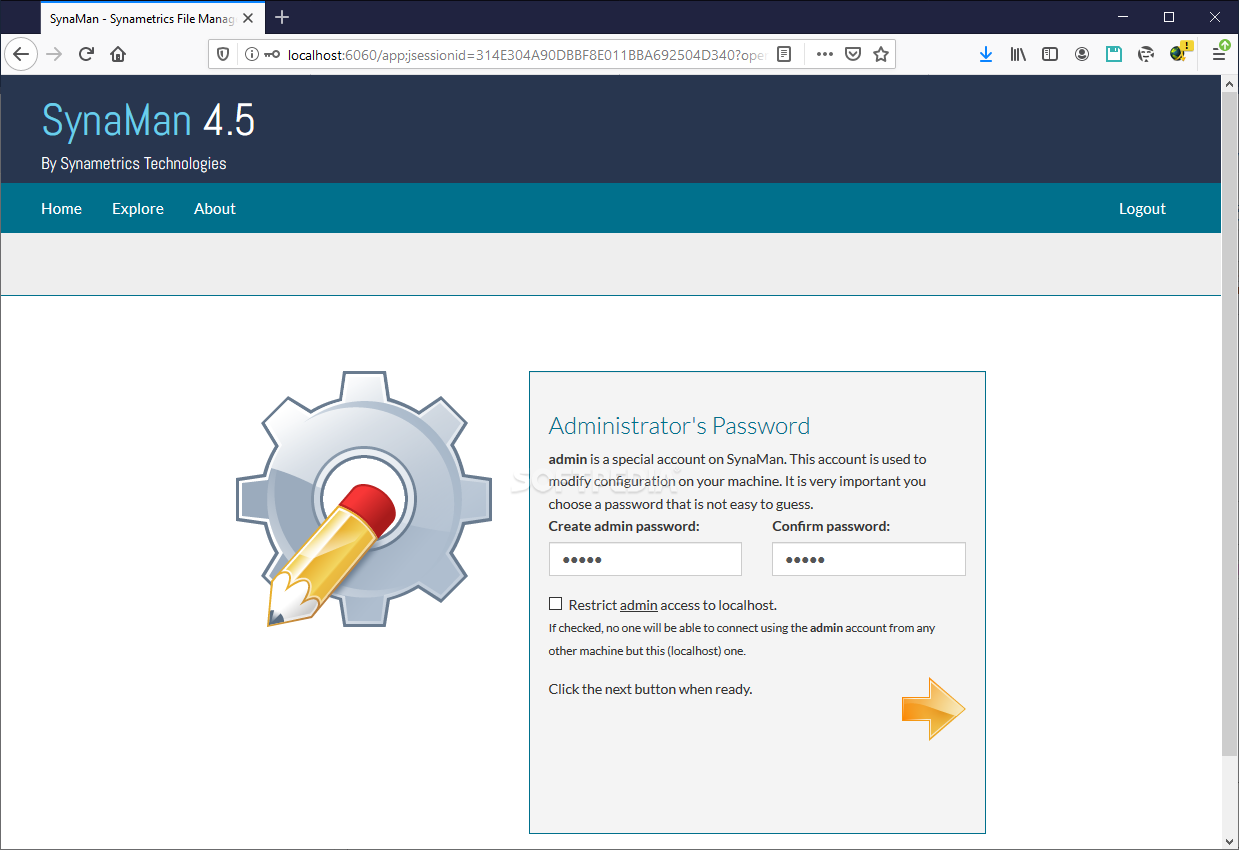Click the face mask extension icon

(x=1146, y=54)
